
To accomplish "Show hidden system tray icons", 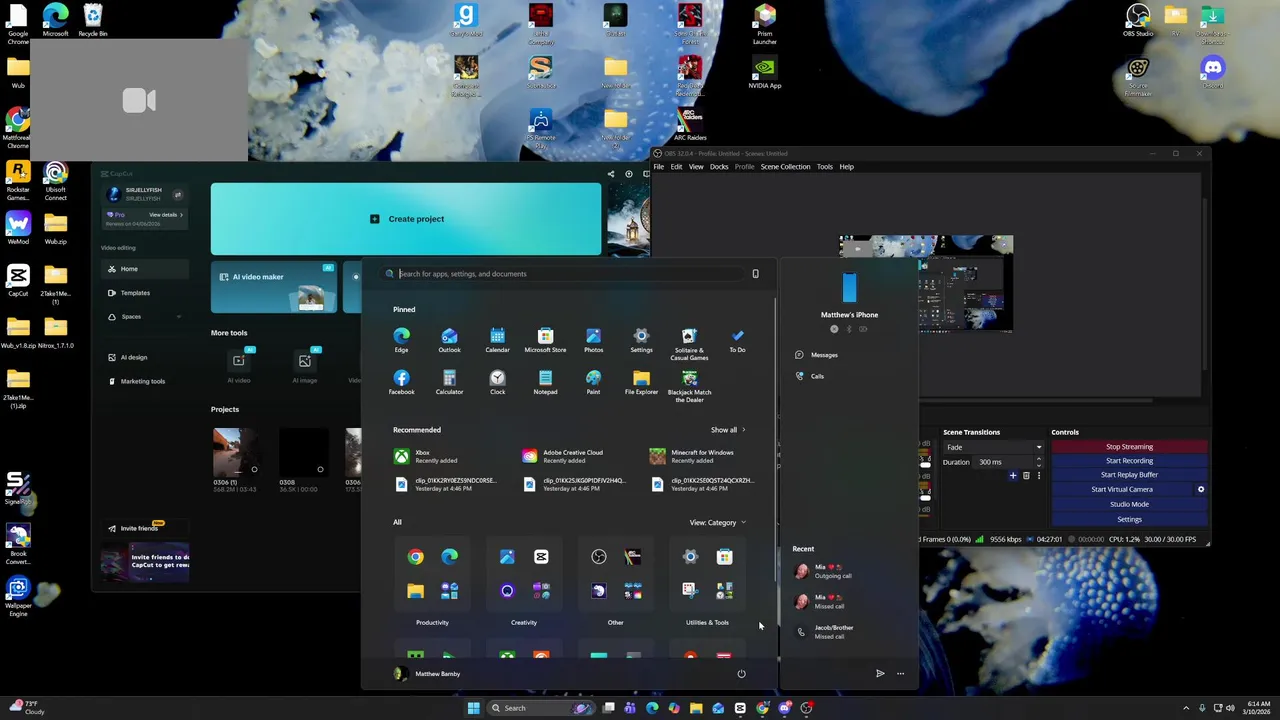I will 1186,708.
